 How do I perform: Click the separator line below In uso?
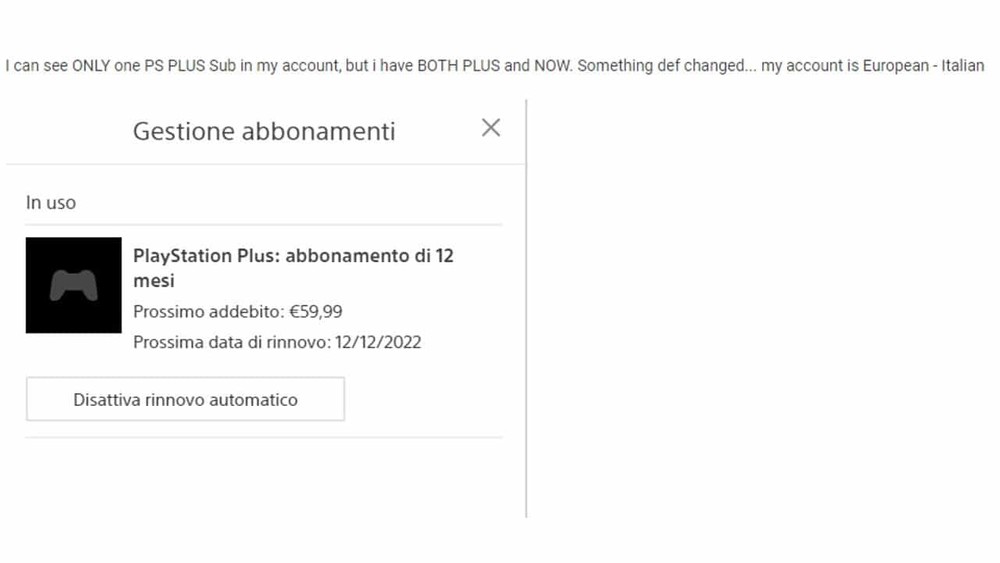tap(263, 224)
